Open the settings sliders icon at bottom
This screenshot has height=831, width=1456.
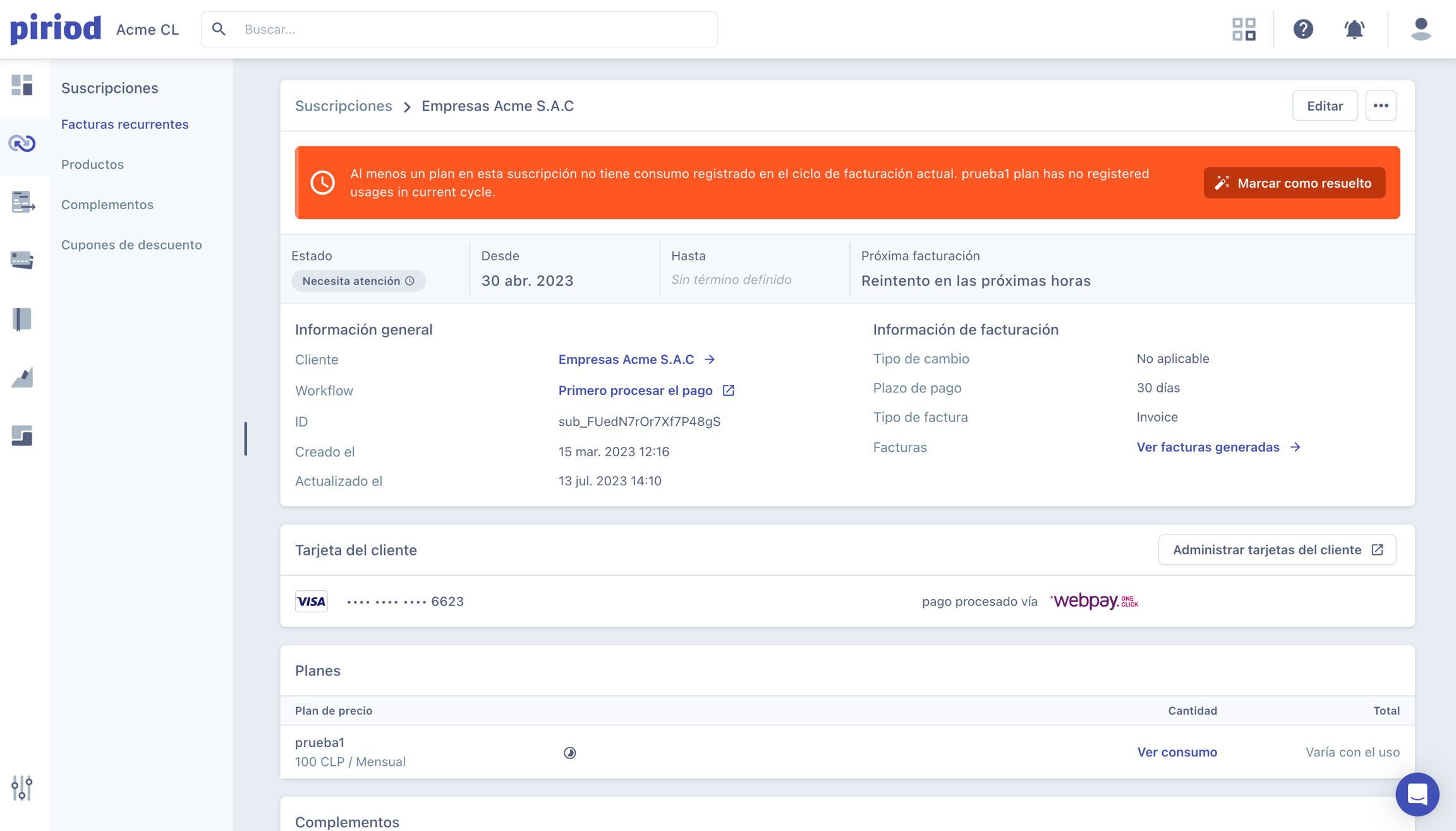point(22,787)
